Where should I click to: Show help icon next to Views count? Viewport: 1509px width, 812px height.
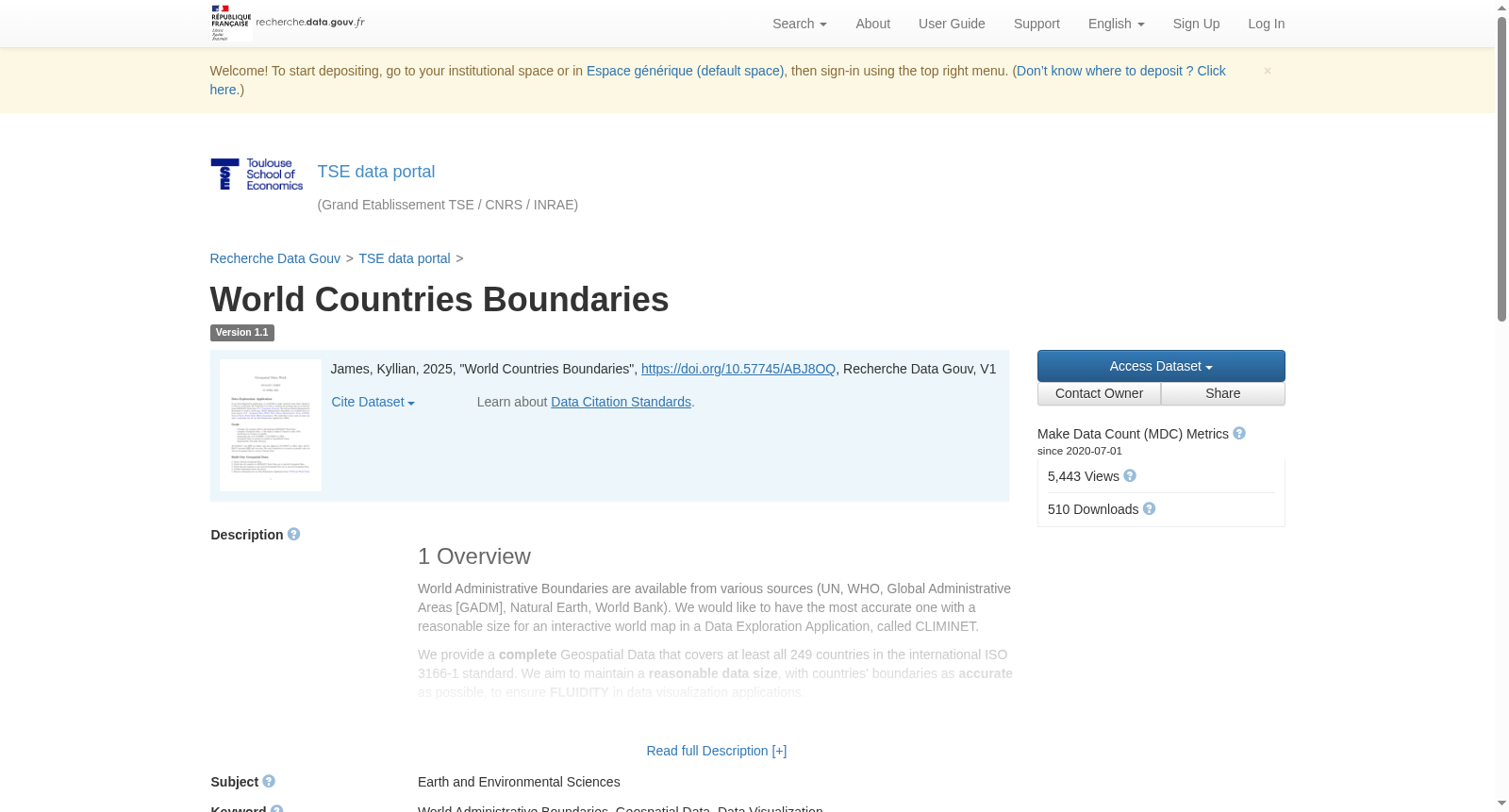tap(1130, 475)
